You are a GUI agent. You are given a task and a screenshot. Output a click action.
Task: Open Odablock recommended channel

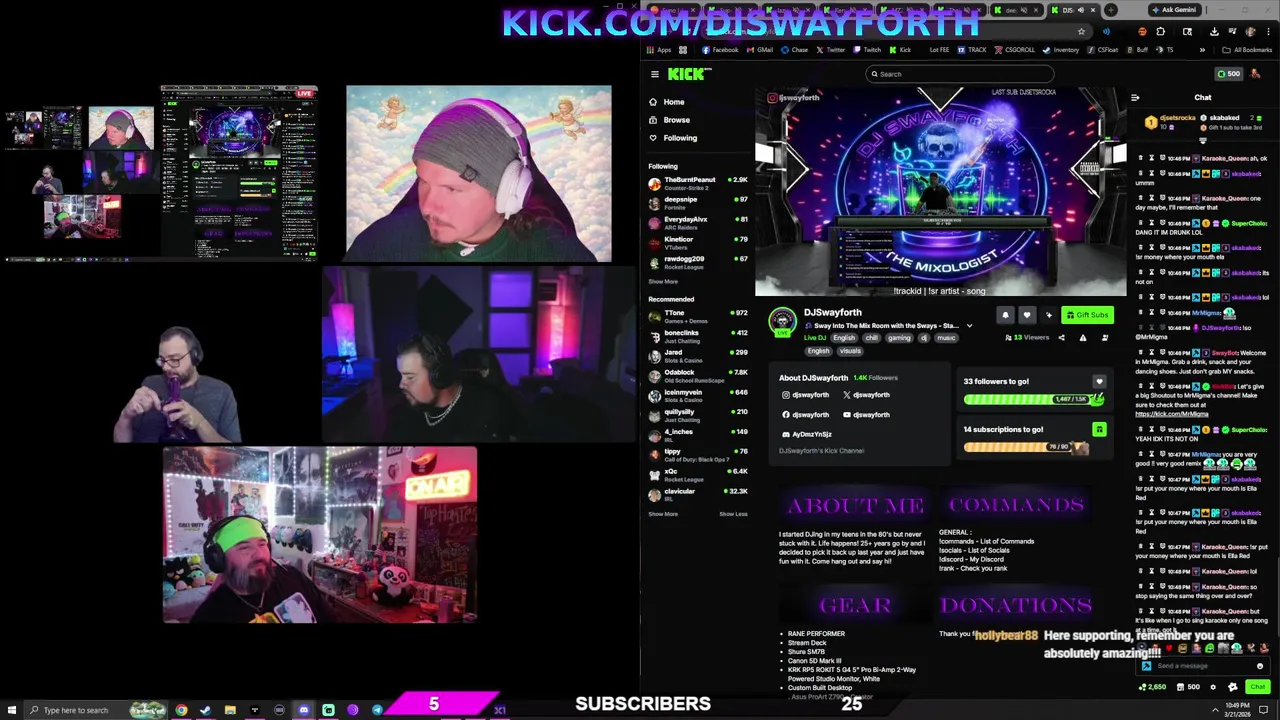tap(698, 376)
